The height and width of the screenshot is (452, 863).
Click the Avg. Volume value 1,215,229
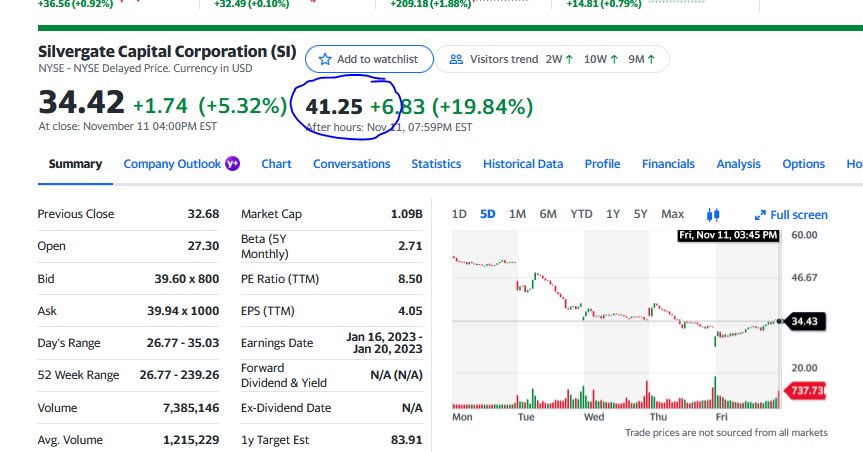coord(191,440)
